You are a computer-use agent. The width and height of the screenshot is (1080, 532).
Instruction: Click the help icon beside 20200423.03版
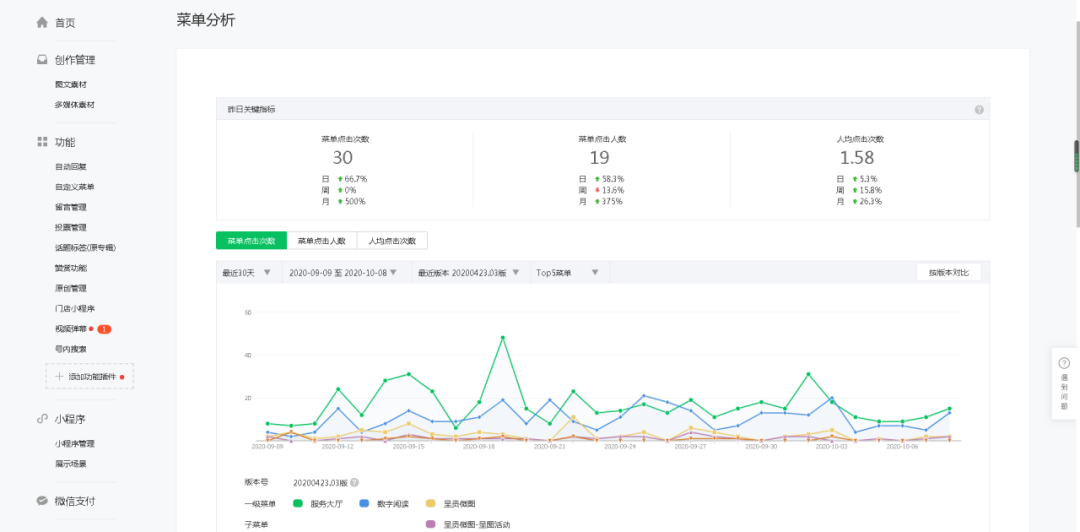[354, 483]
